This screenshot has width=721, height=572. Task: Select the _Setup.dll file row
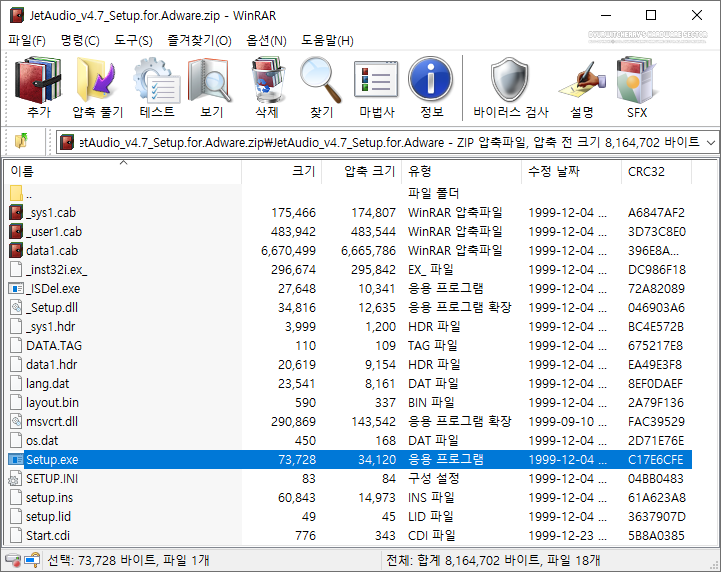(x=348, y=308)
